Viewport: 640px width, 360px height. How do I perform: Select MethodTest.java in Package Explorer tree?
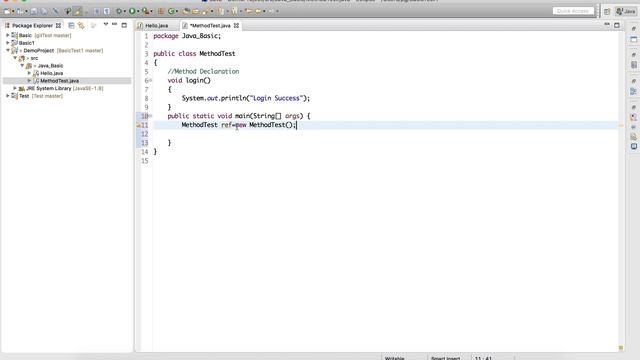60,81
